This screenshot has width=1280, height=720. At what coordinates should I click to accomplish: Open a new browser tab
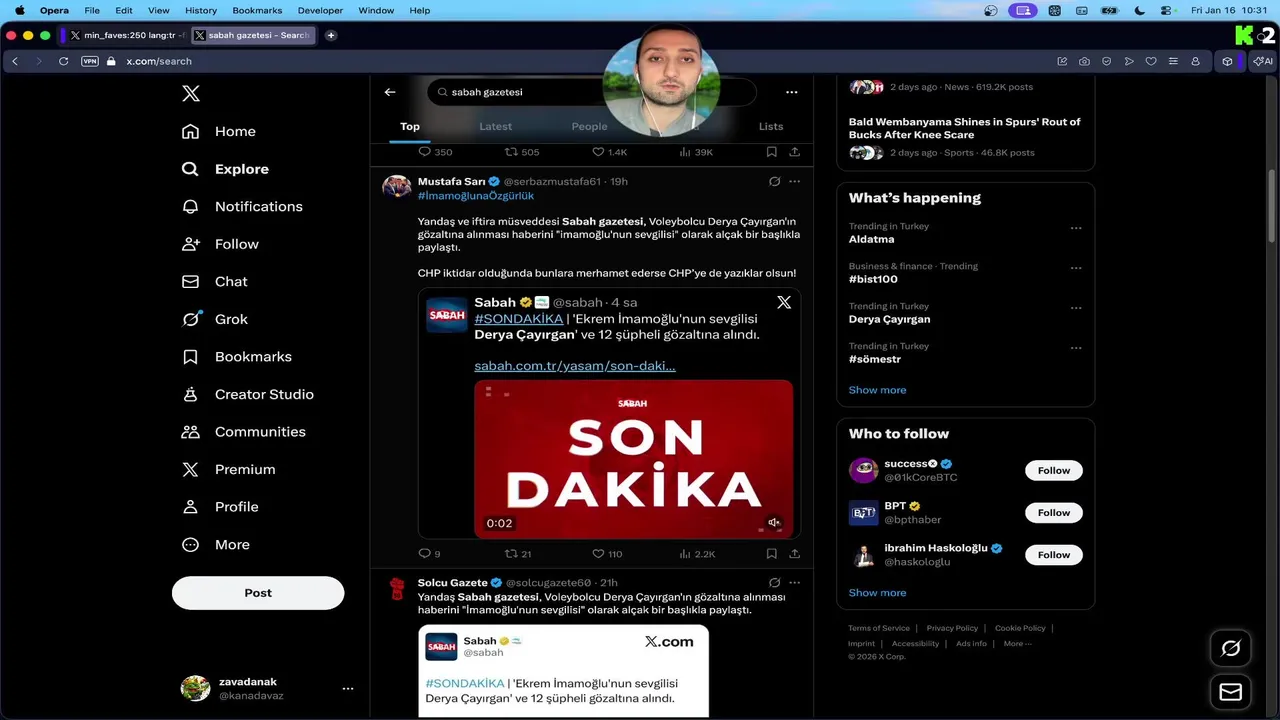pos(331,35)
